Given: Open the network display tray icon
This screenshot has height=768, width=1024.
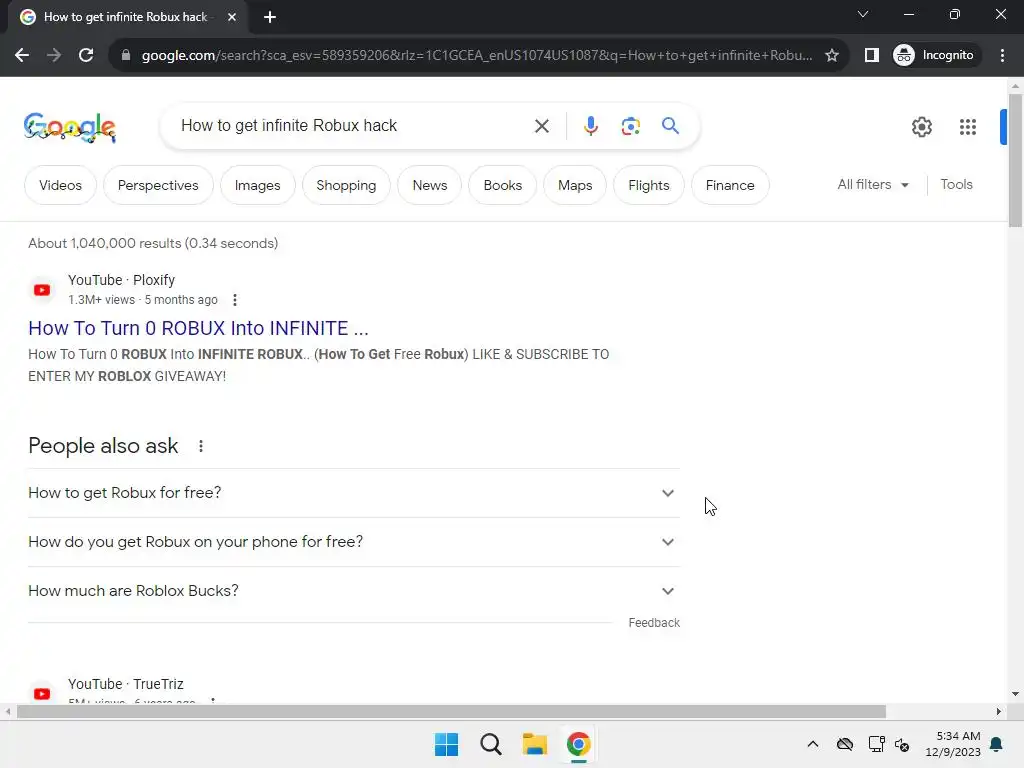Looking at the screenshot, I should [x=876, y=744].
